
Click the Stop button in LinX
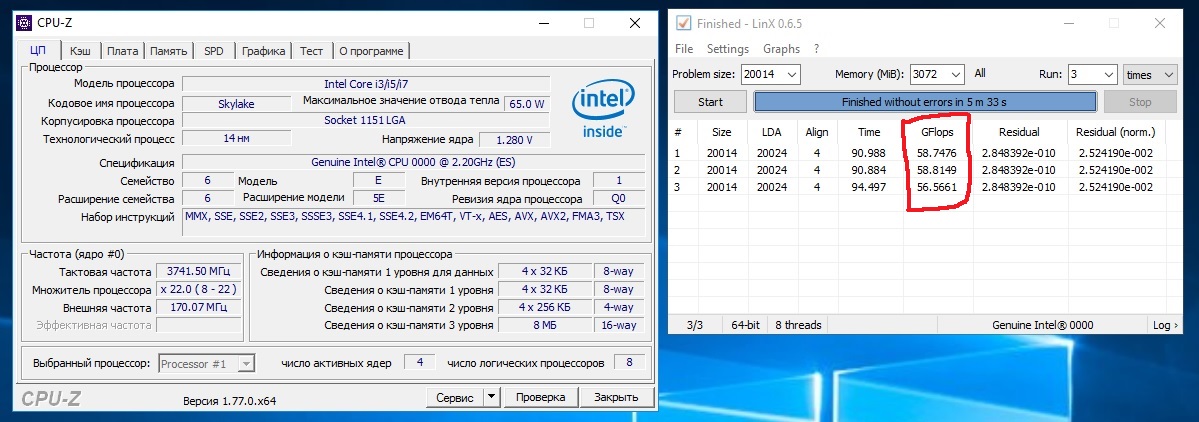[x=1140, y=102]
